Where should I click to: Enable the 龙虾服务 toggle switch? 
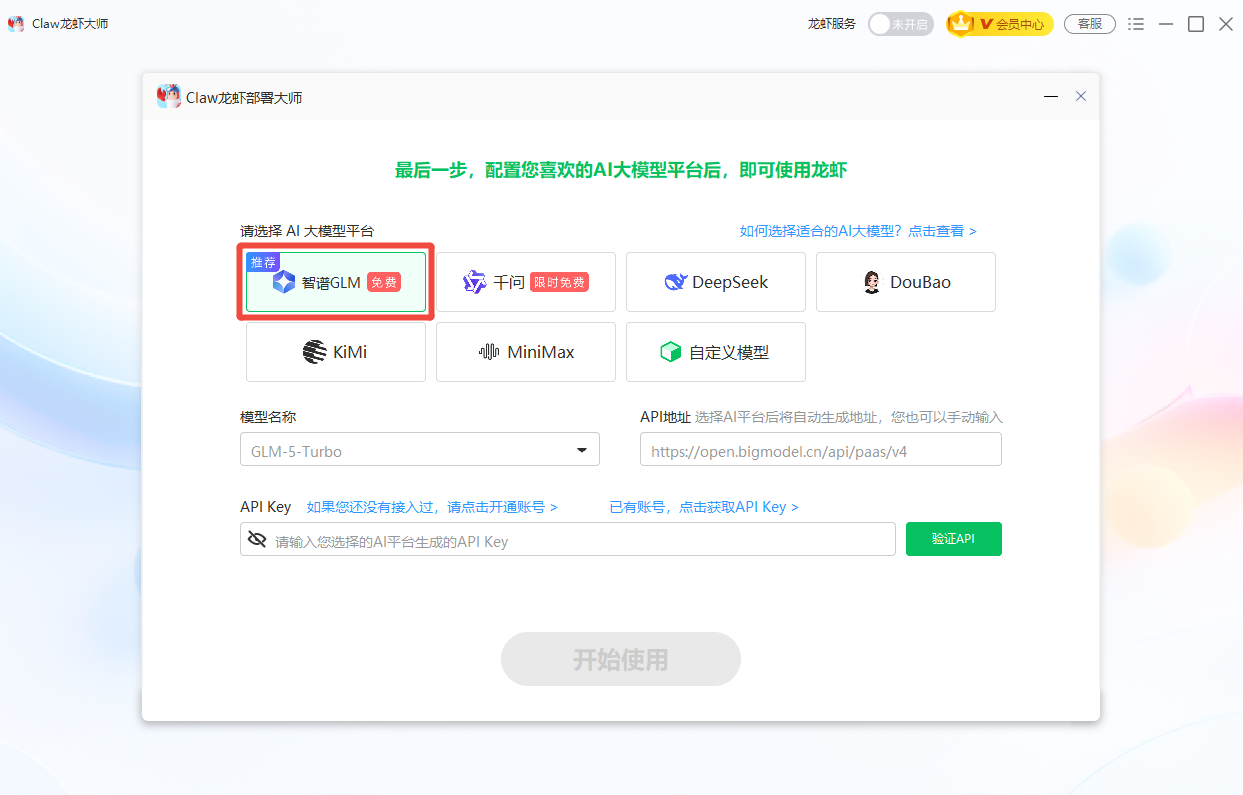[900, 23]
